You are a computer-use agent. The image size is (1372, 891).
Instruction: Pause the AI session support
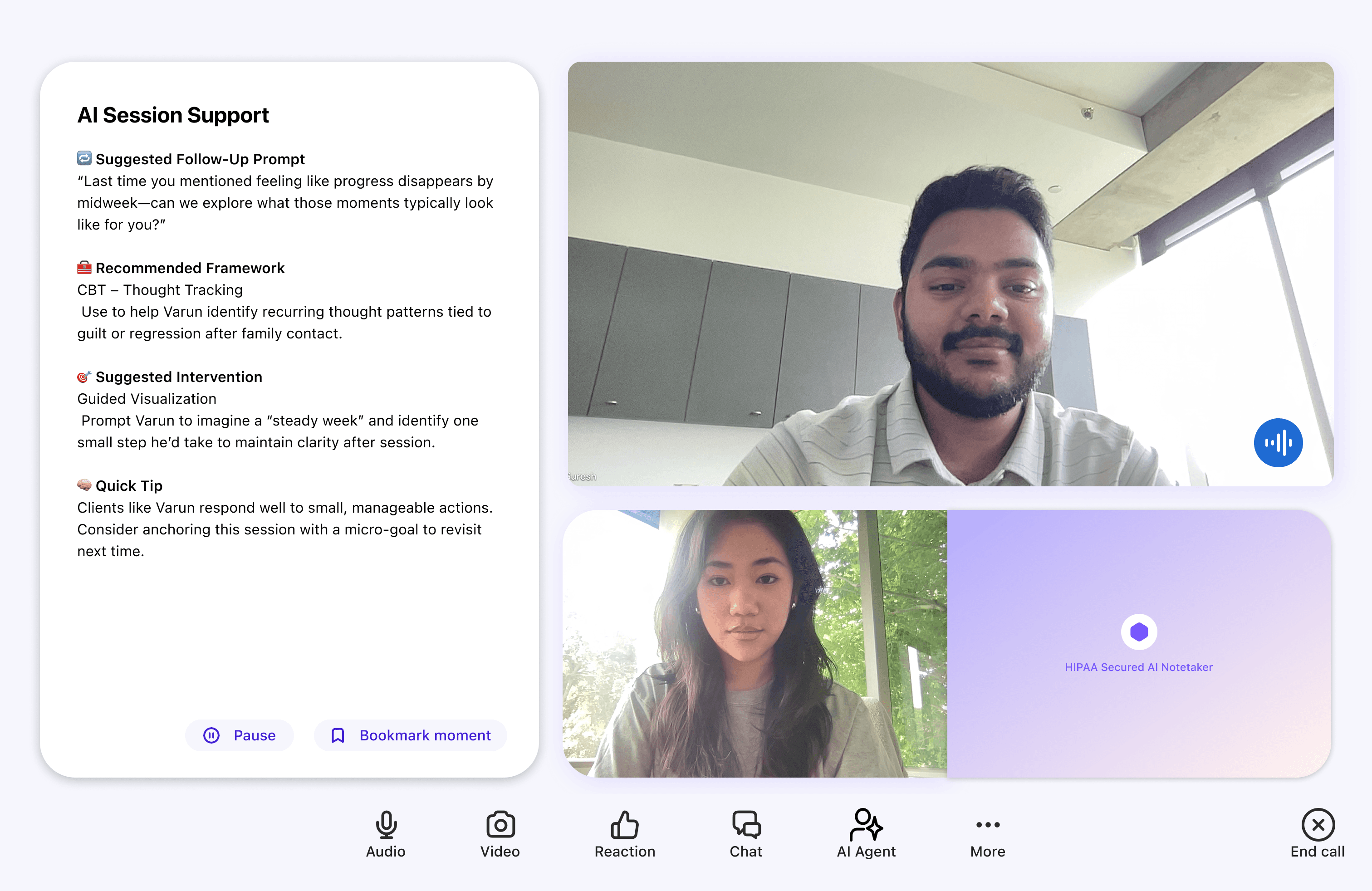[240, 735]
